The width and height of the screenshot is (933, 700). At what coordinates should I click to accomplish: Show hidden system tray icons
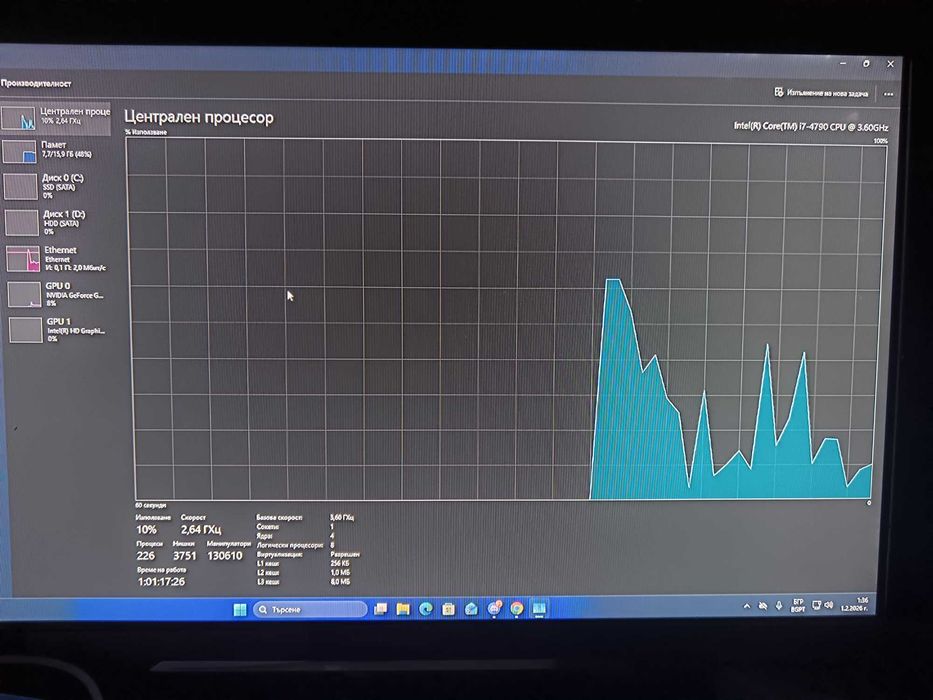tap(747, 606)
